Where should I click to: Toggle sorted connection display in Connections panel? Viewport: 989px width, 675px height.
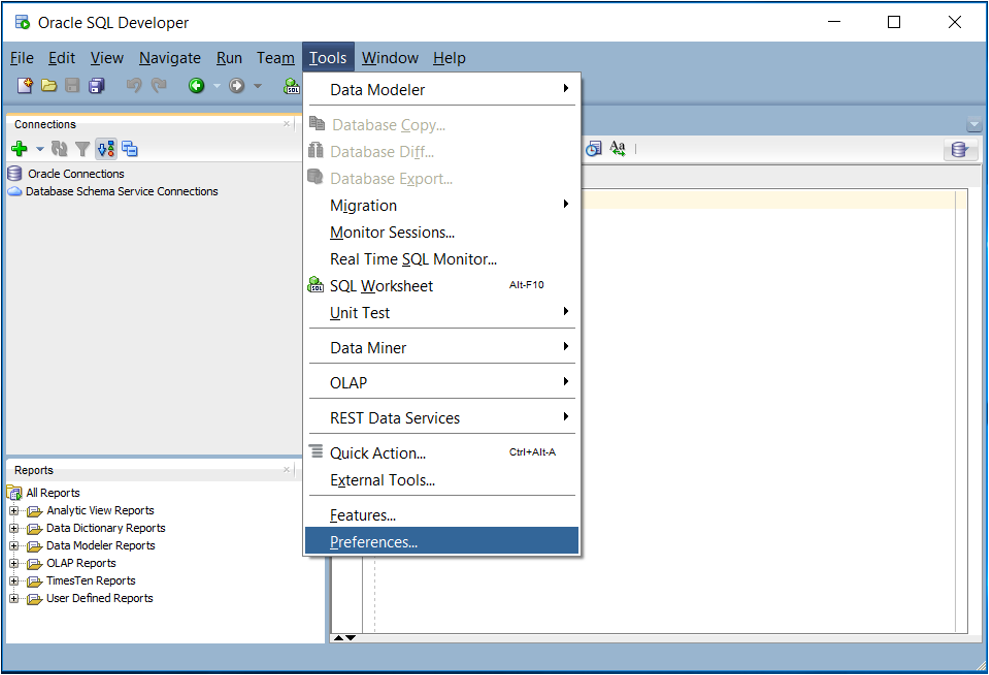click(106, 148)
